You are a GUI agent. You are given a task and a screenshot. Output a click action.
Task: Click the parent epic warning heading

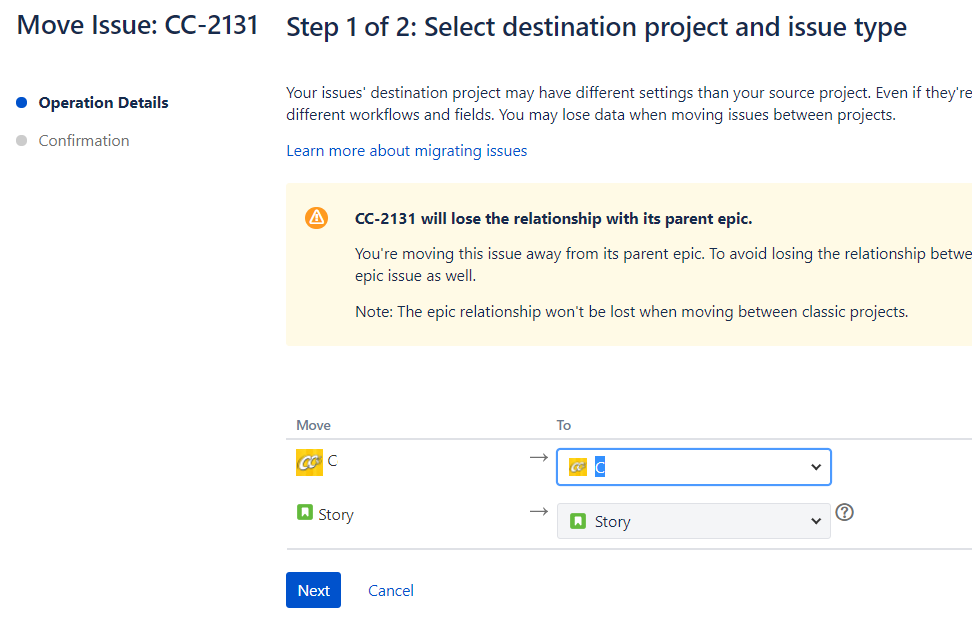click(553, 218)
